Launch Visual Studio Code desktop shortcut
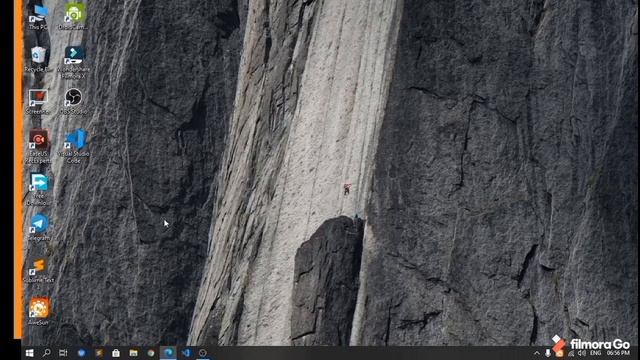Screen dimensions: 640x360 pos(73,146)
